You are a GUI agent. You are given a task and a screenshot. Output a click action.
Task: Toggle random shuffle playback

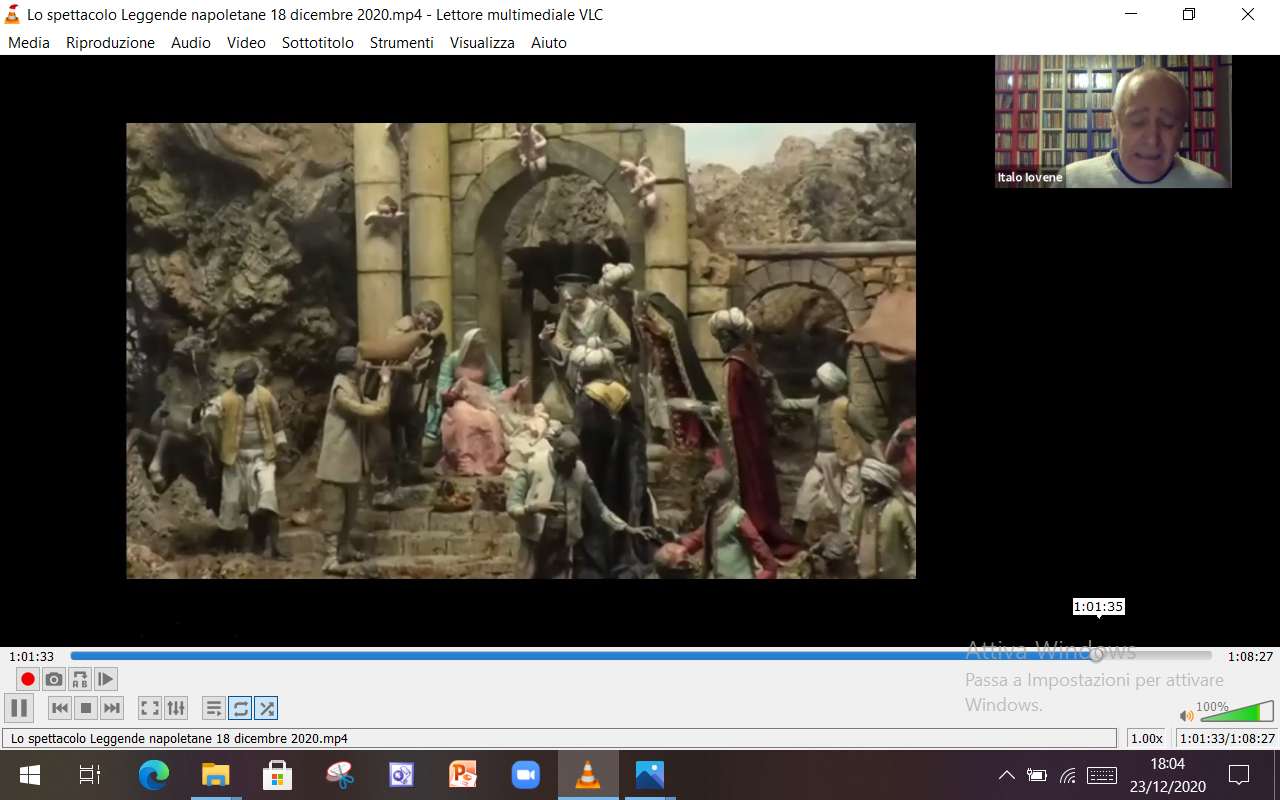(x=266, y=708)
